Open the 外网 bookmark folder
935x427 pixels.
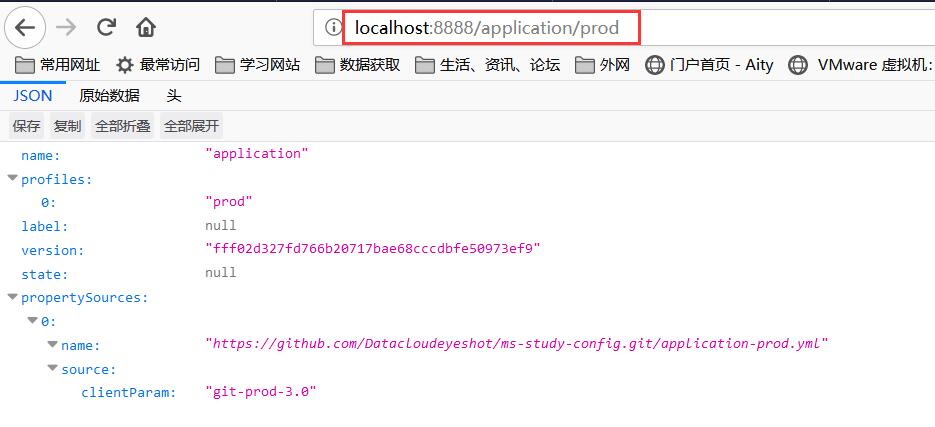click(x=602, y=65)
